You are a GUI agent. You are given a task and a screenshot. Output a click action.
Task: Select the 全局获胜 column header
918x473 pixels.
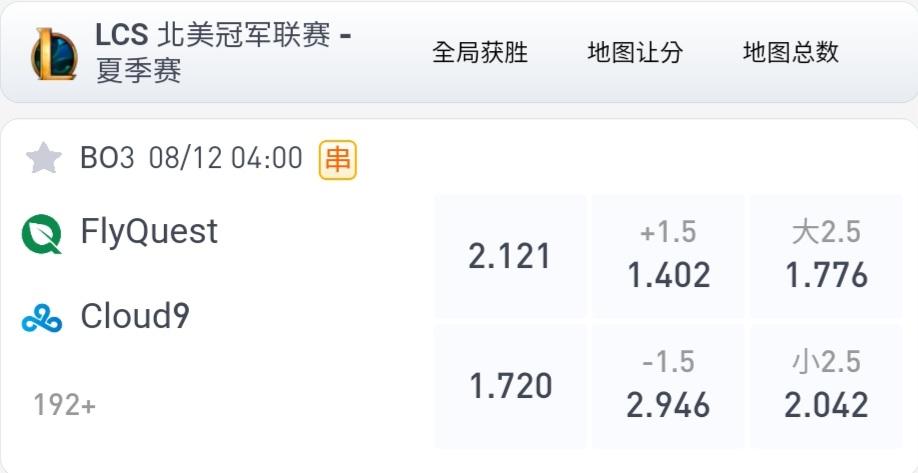point(480,52)
